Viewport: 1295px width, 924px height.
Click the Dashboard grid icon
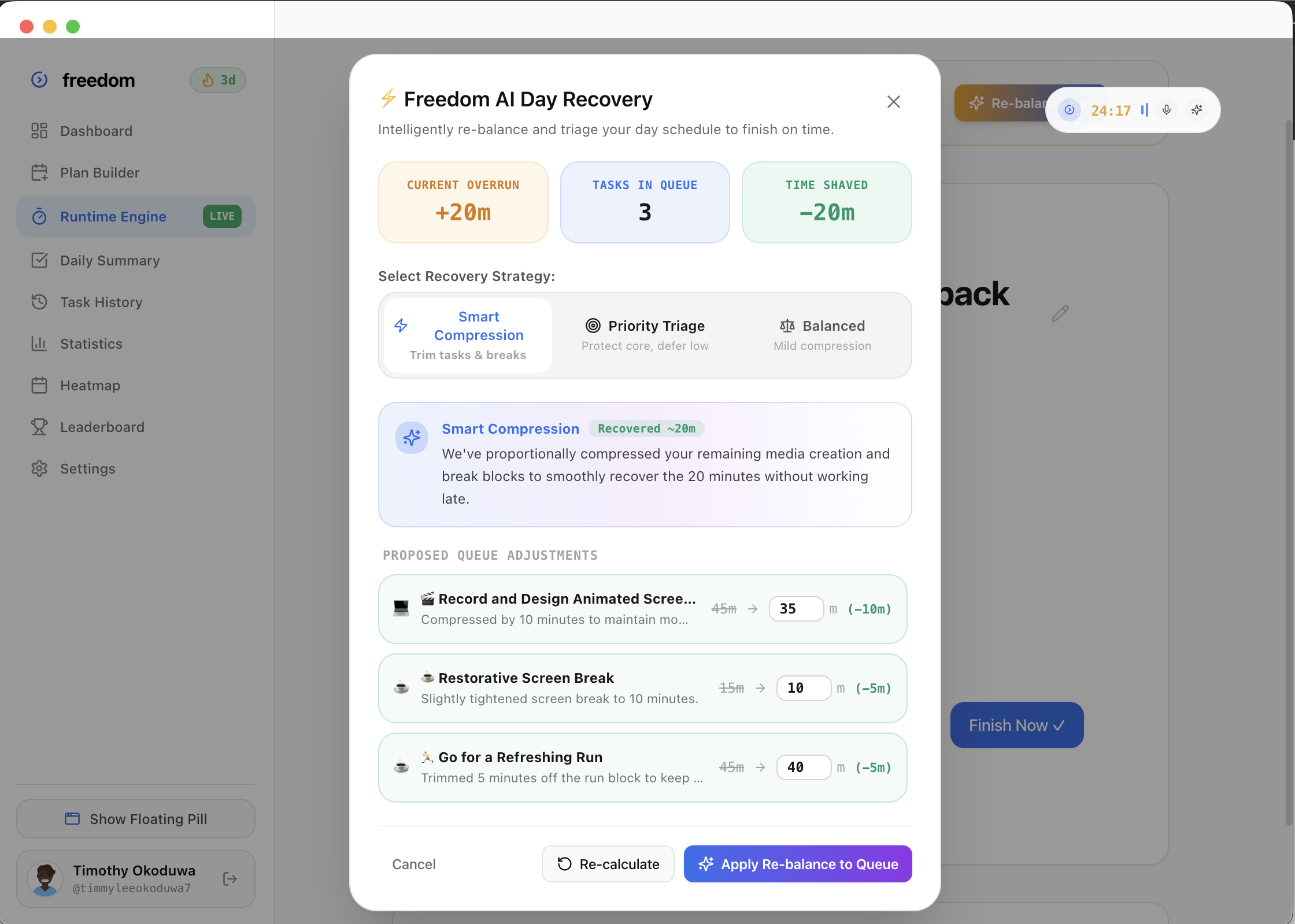39,131
